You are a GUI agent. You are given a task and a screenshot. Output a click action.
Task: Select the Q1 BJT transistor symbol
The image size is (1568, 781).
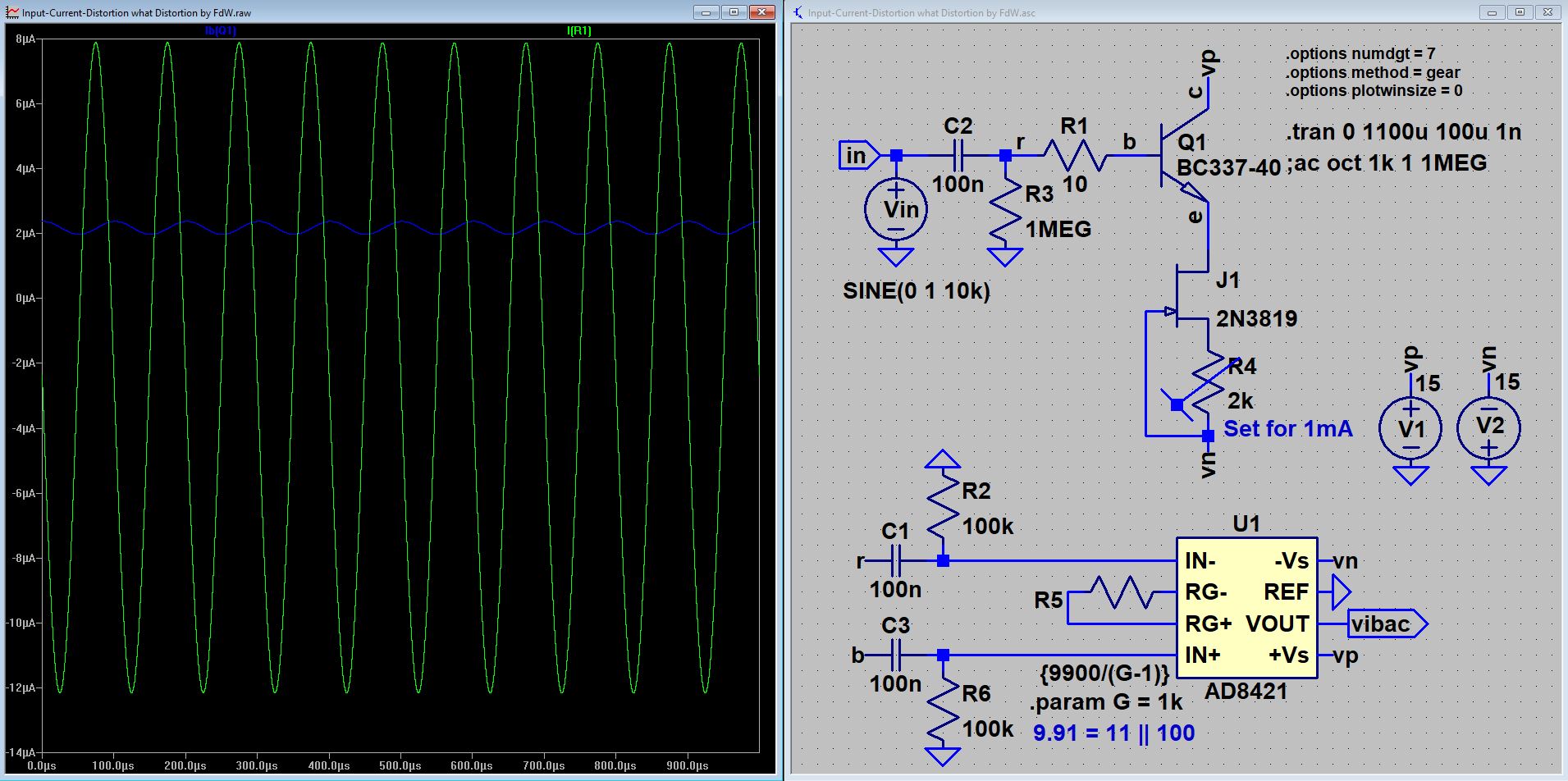pyautogui.click(x=1184, y=155)
